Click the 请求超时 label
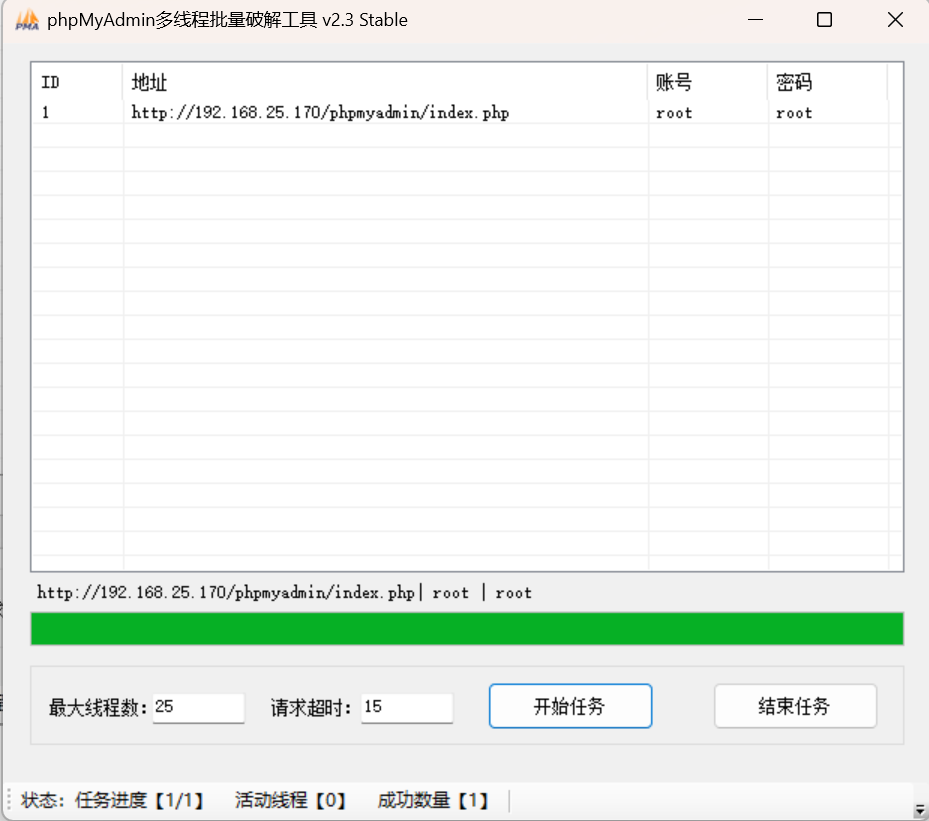929x821 pixels. pos(311,708)
